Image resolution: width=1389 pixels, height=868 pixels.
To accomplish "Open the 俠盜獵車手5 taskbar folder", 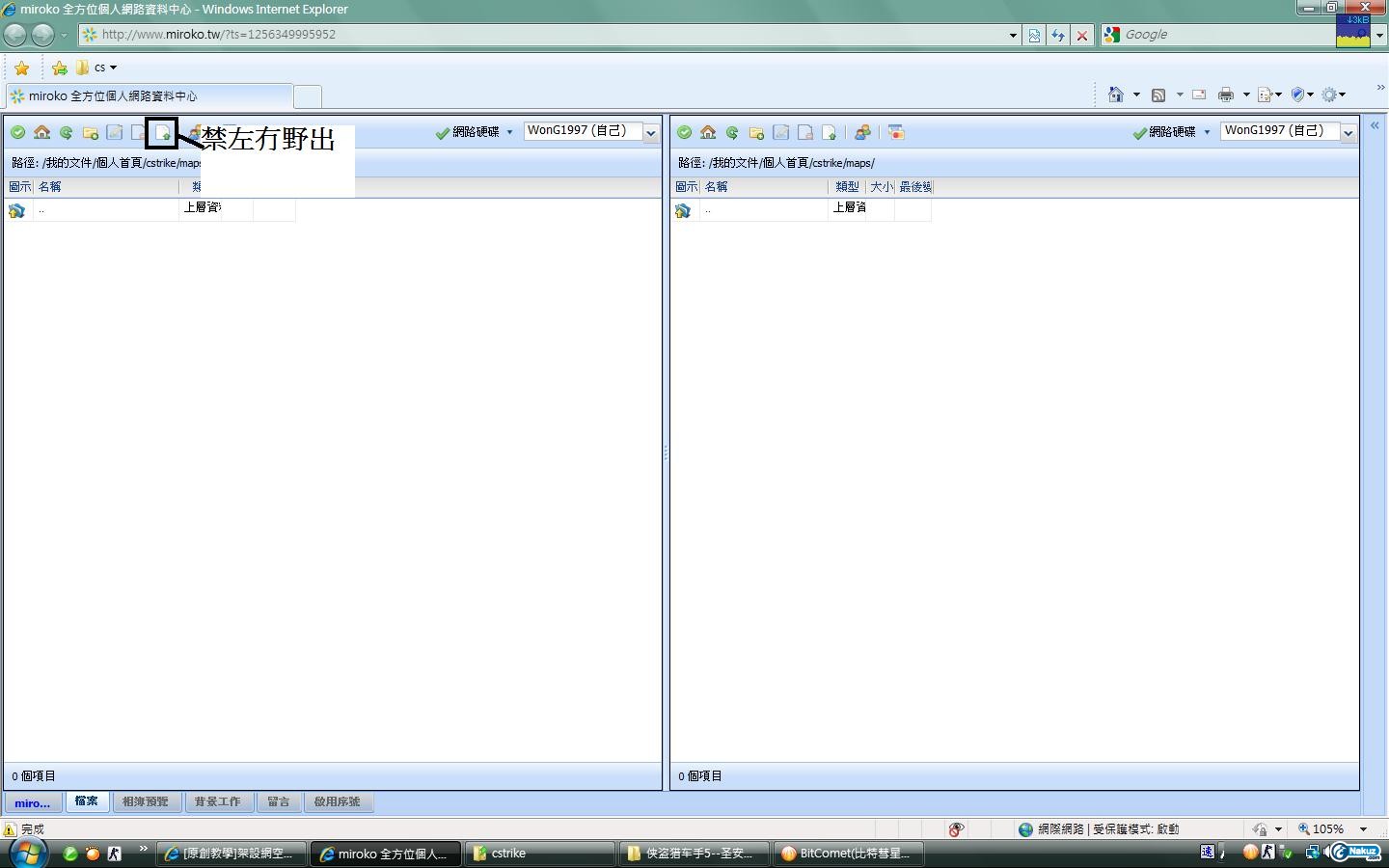I will (694, 854).
